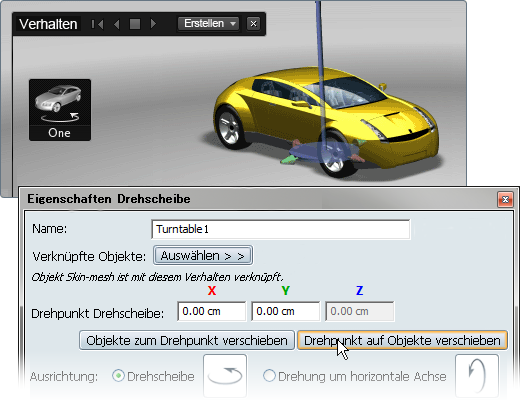Click the X pivot point field

point(212,311)
